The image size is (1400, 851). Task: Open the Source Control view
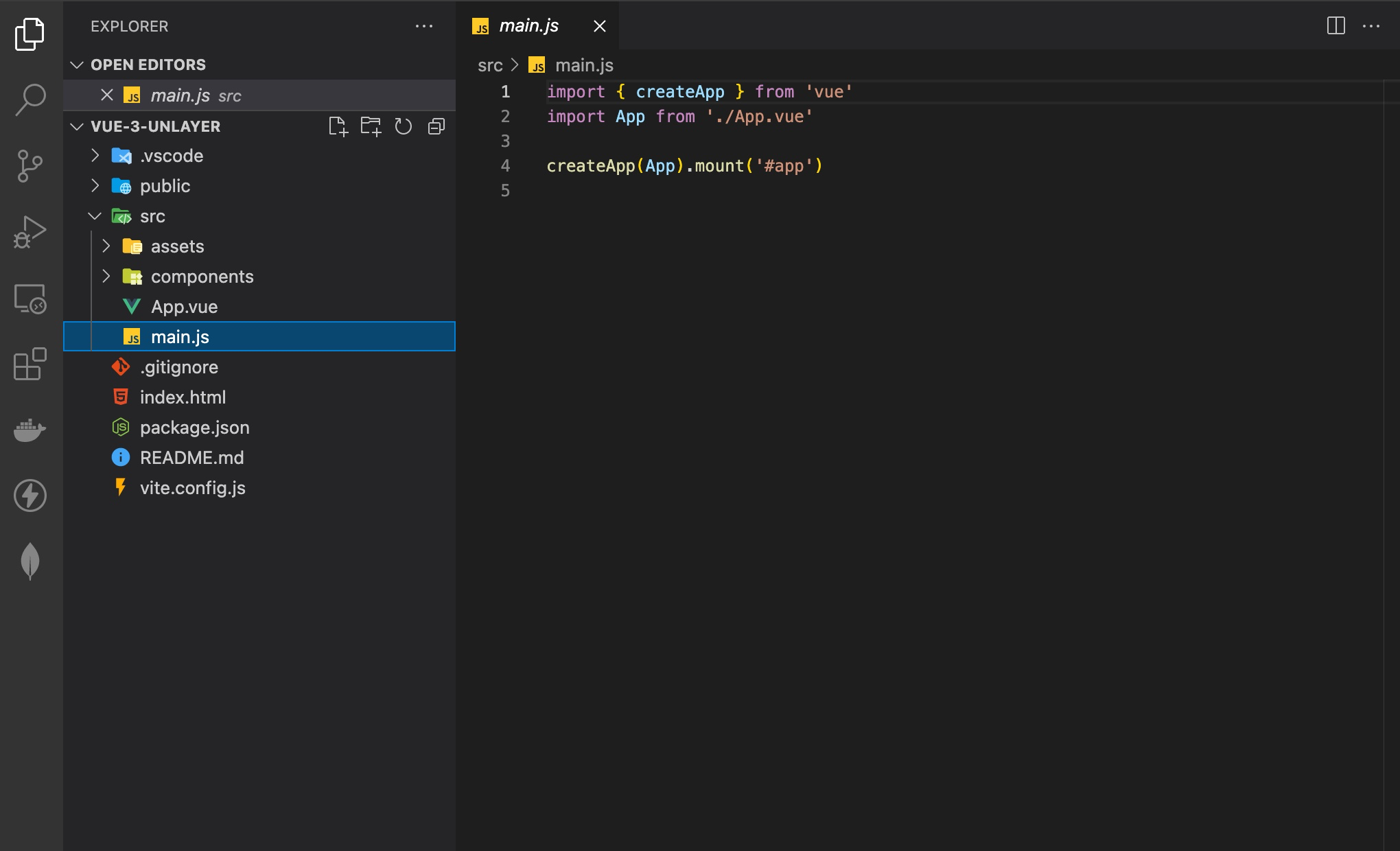pyautogui.click(x=30, y=165)
